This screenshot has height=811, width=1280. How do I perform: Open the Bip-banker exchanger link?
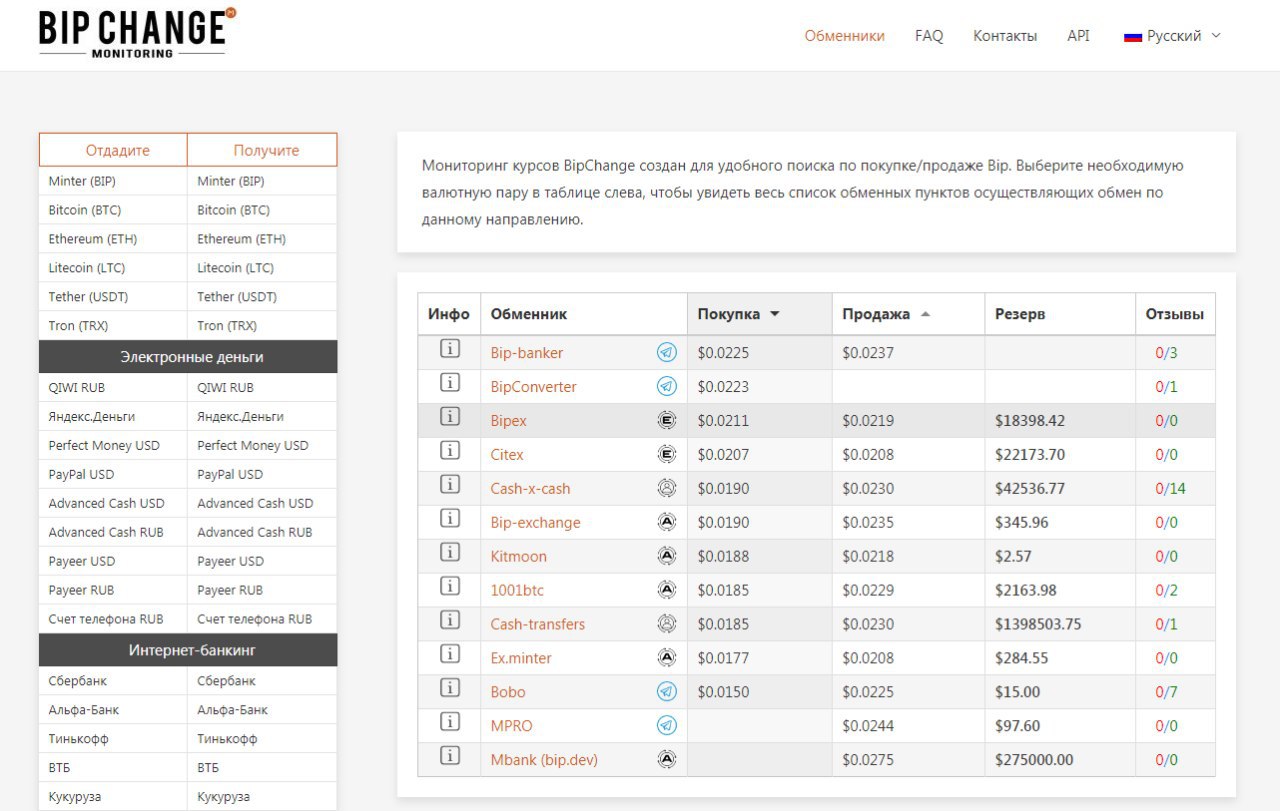pyautogui.click(x=527, y=352)
